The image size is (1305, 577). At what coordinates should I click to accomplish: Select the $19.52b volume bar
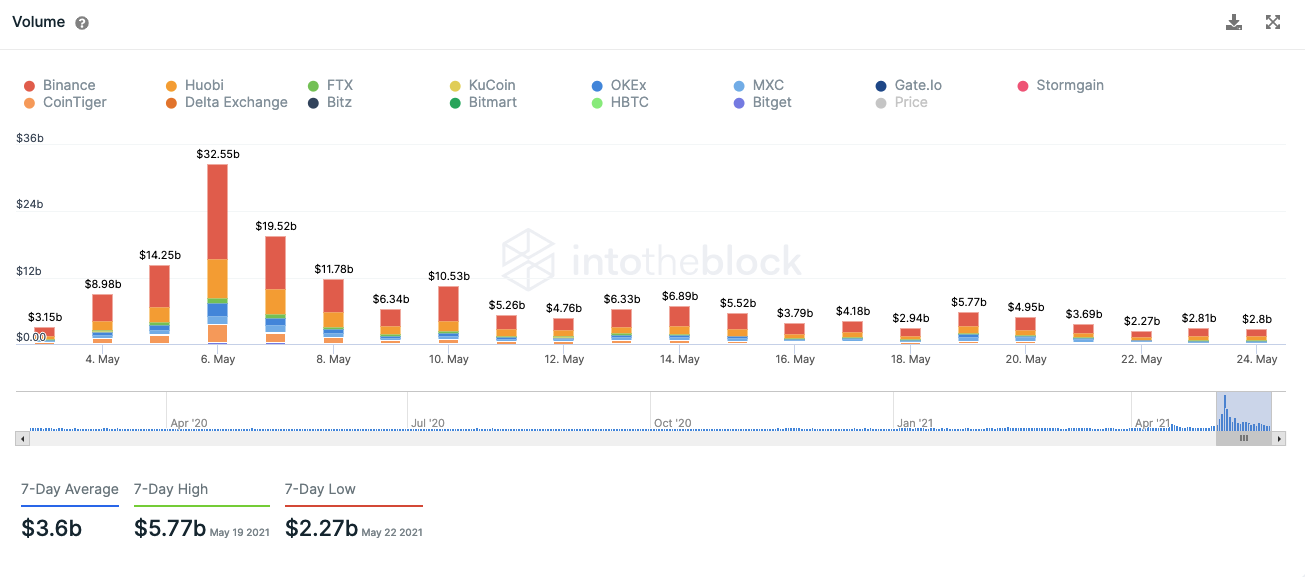(x=275, y=290)
